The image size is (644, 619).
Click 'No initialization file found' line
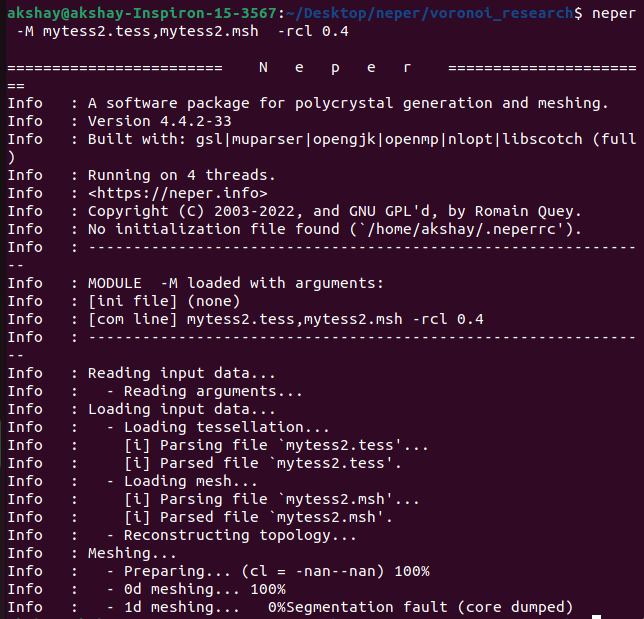335,229
